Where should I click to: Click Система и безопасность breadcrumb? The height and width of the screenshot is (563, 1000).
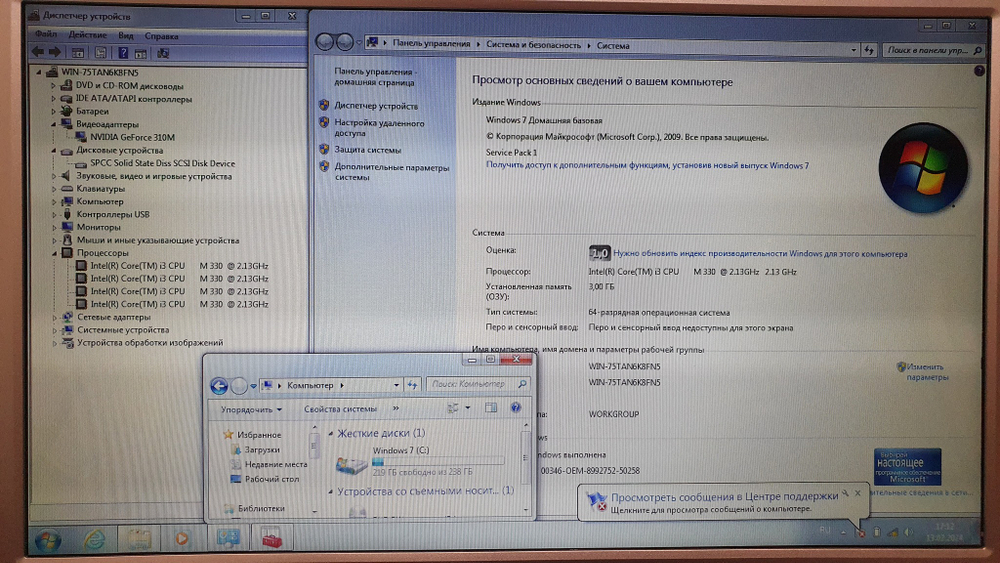(x=533, y=45)
